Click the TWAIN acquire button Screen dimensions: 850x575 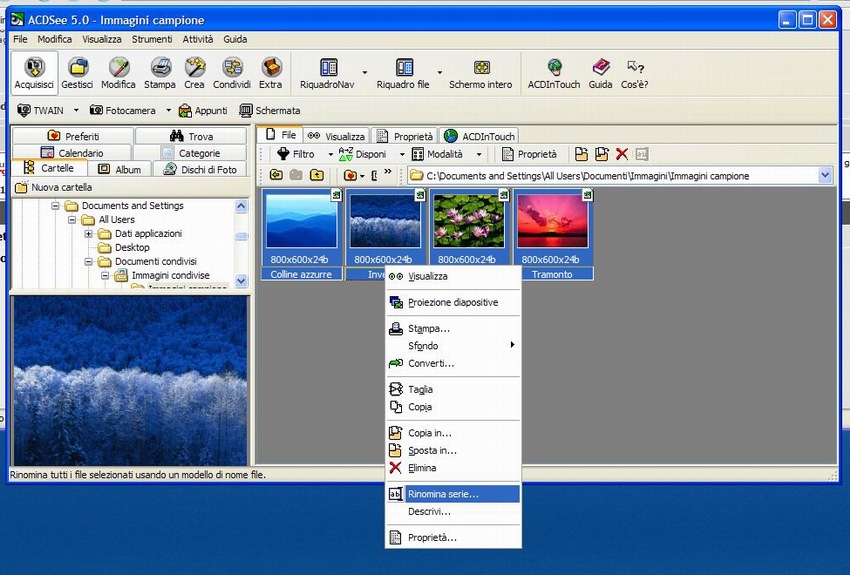pyautogui.click(x=41, y=111)
